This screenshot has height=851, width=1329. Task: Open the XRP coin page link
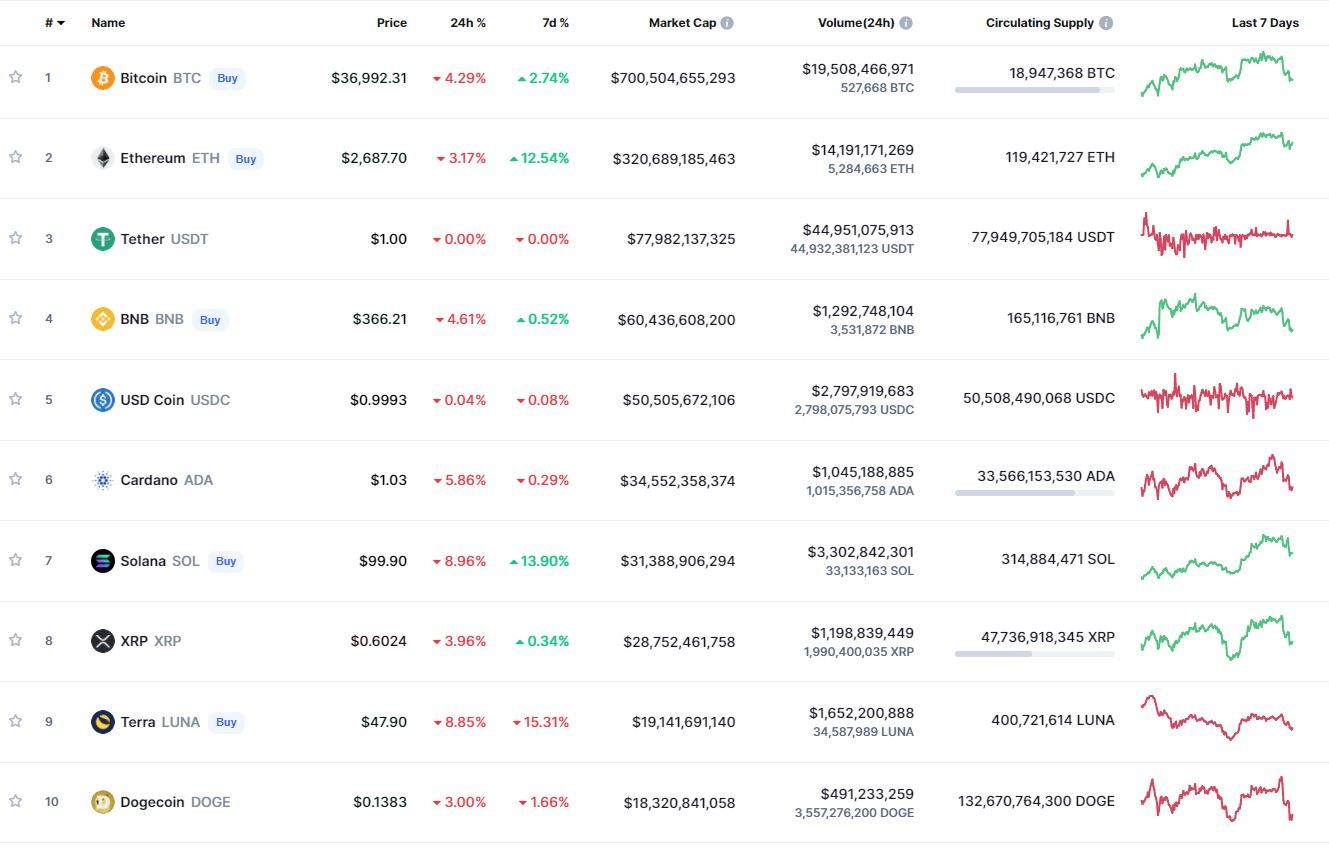pos(134,641)
